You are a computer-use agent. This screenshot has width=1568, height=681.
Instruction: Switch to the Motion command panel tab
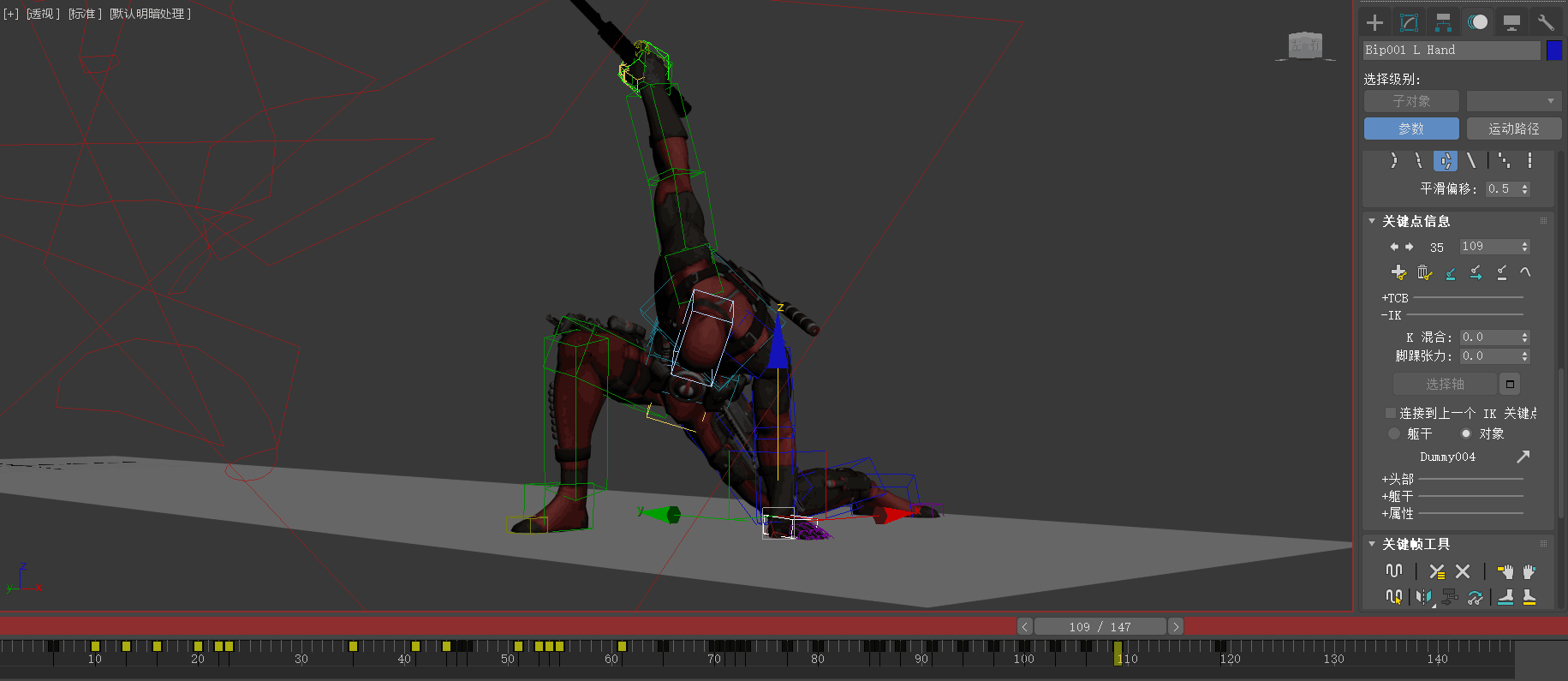1477,22
